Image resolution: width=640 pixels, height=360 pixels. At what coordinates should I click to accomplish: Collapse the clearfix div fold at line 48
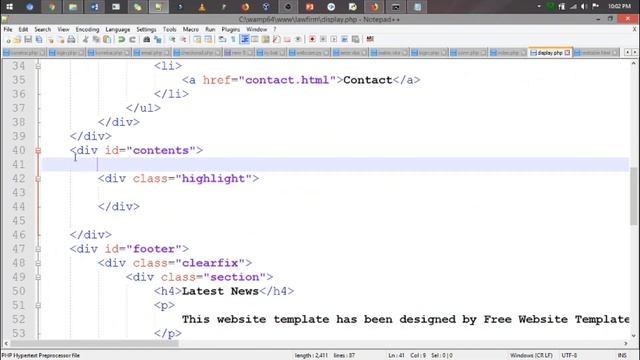click(x=38, y=263)
